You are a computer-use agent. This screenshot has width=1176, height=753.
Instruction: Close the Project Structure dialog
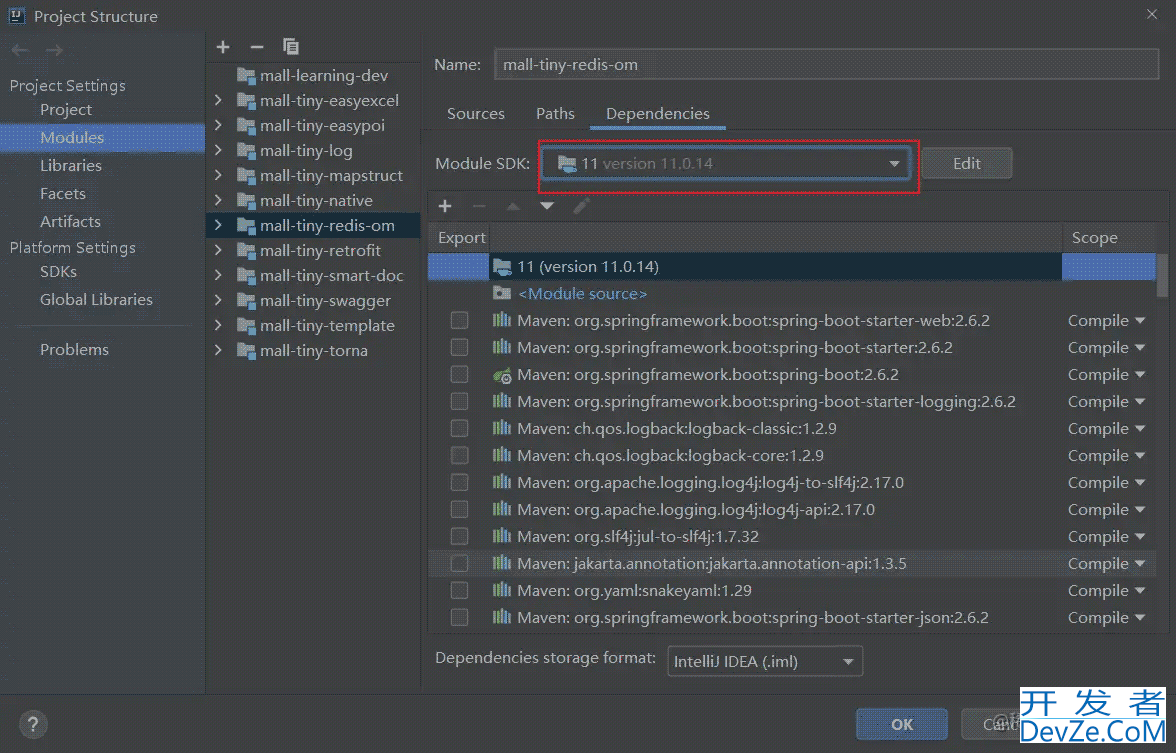[1152, 14]
